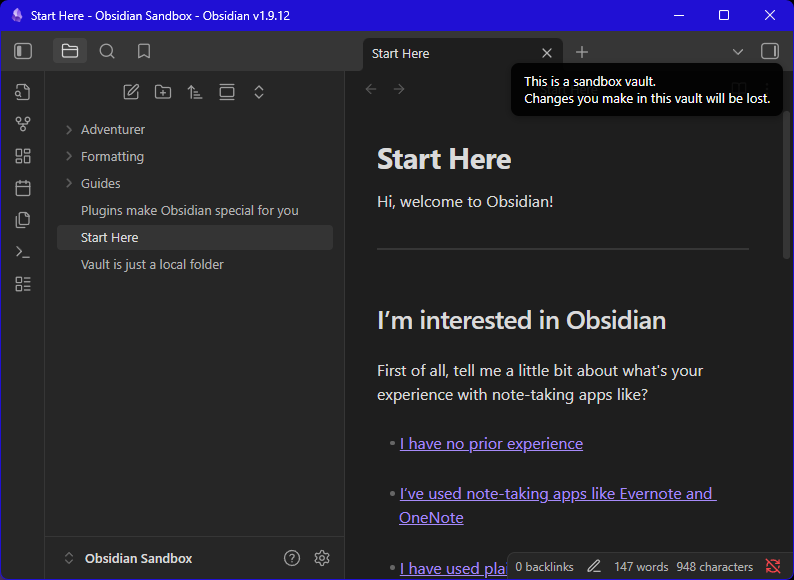Open 'Vault is just a local folder' note
The height and width of the screenshot is (580, 794).
click(152, 265)
